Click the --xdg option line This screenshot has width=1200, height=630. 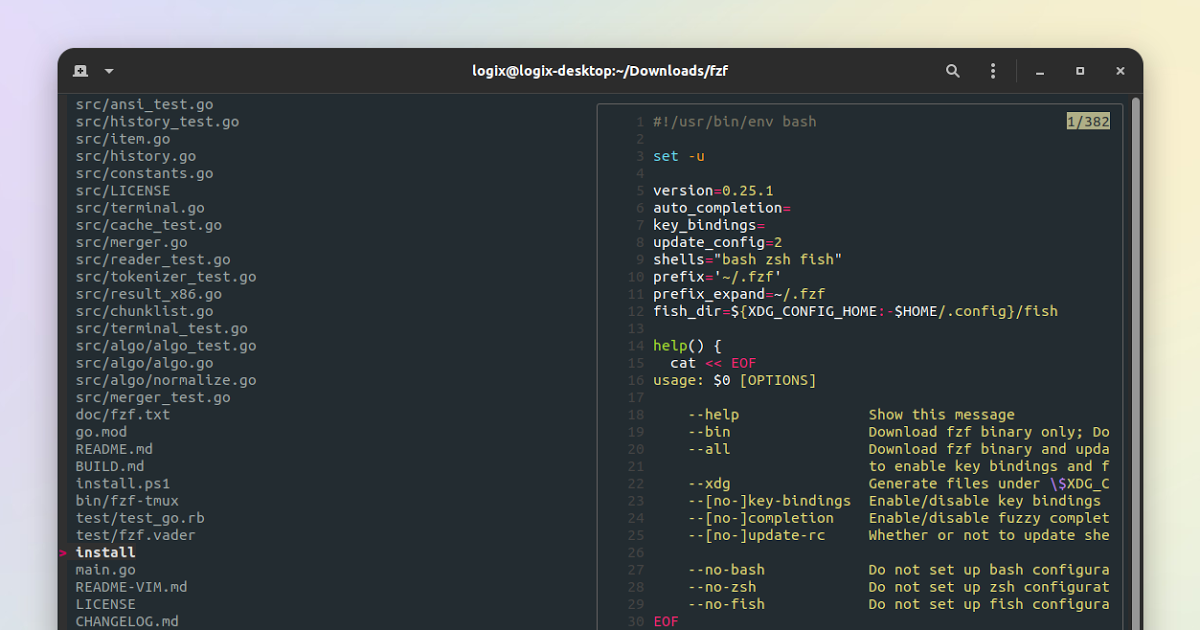coord(899,484)
